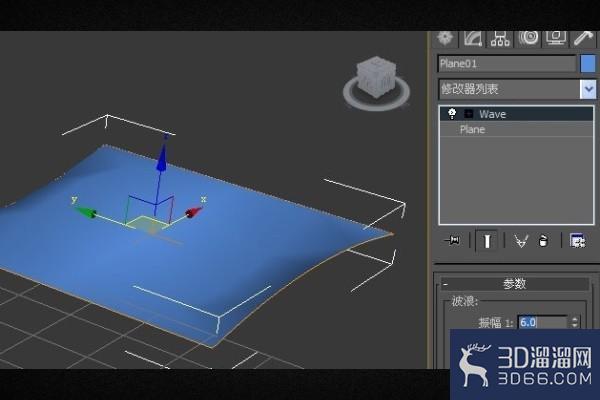Select the Plane entry in stack
600x400 pixels.
[x=517, y=129]
